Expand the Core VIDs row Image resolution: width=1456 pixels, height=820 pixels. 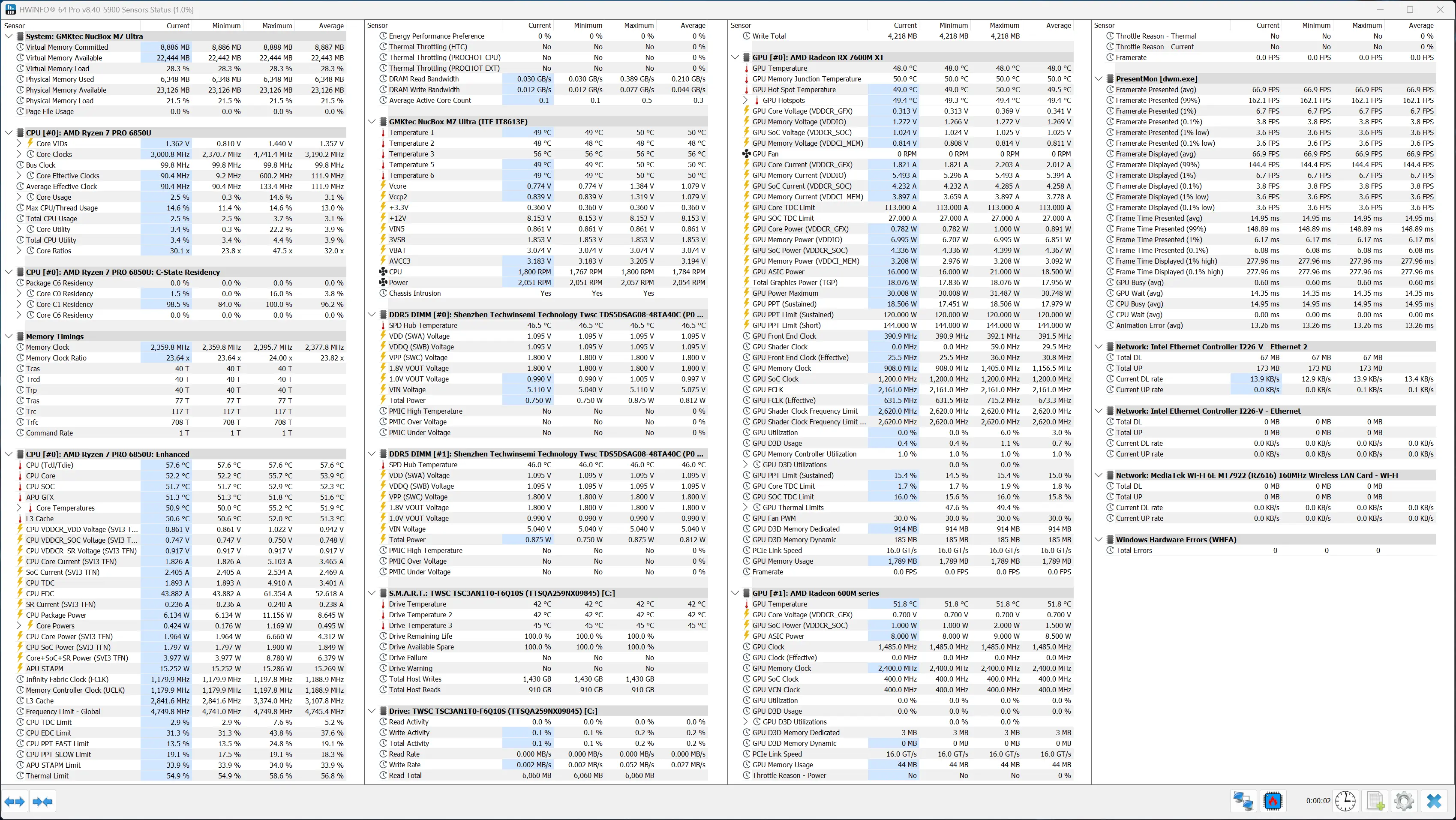[19, 144]
